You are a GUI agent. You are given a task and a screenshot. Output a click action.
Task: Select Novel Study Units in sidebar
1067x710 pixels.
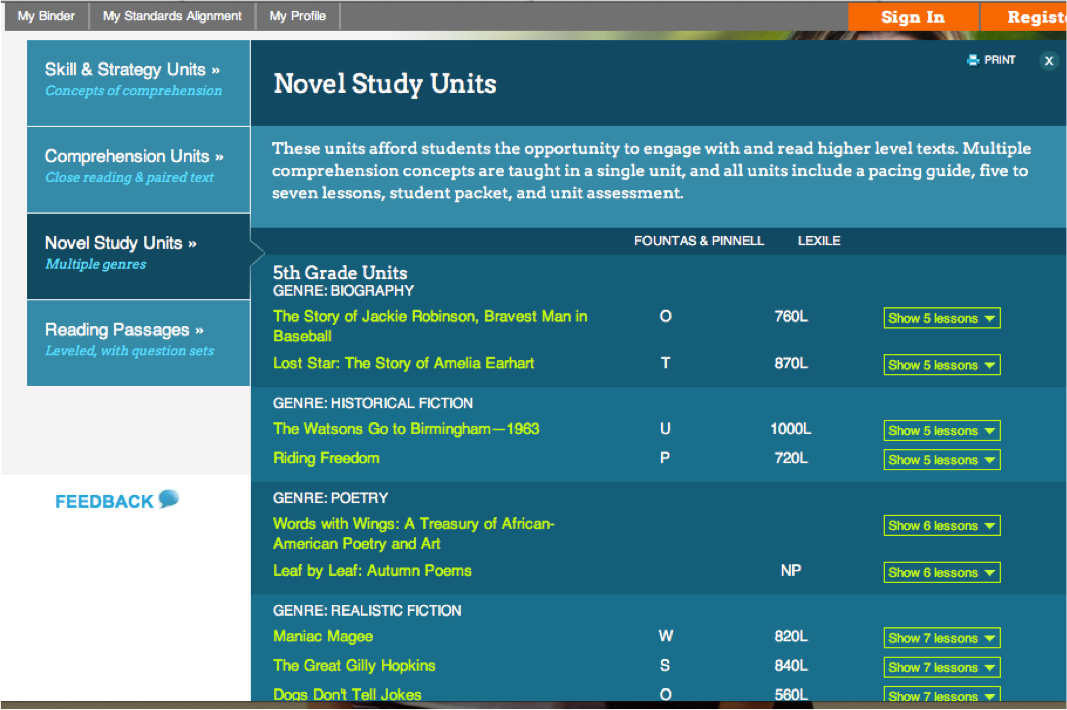138,256
